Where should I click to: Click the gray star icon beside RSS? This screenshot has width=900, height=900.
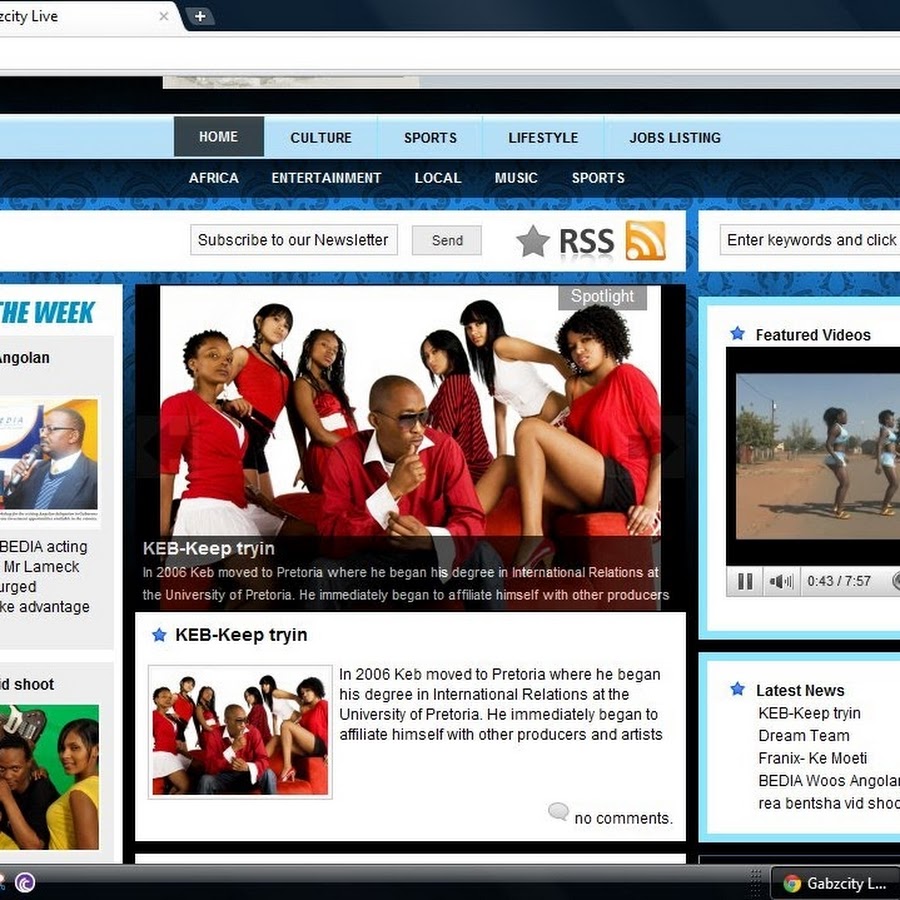click(533, 241)
